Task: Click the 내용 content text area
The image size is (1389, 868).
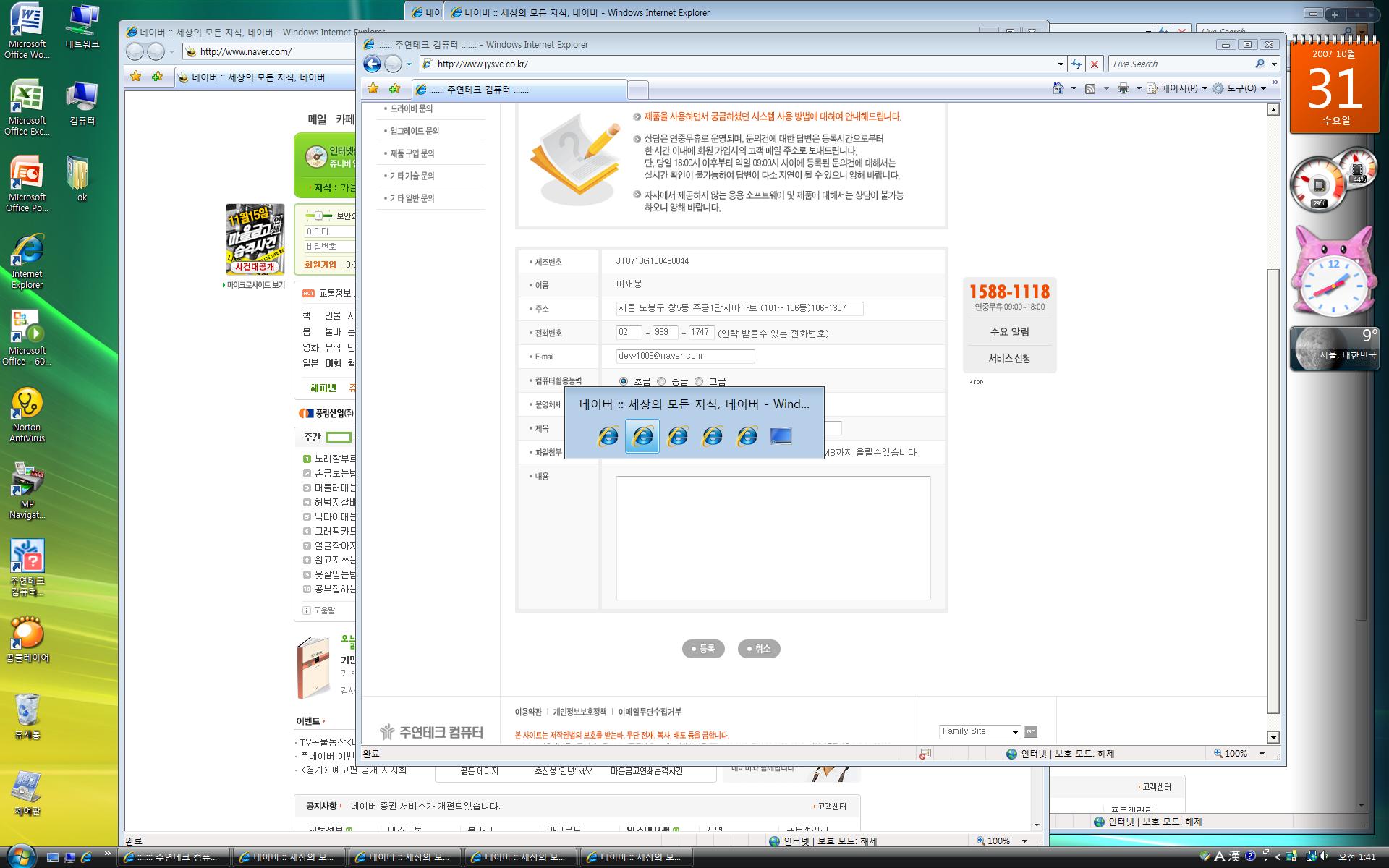Action: 773,537
